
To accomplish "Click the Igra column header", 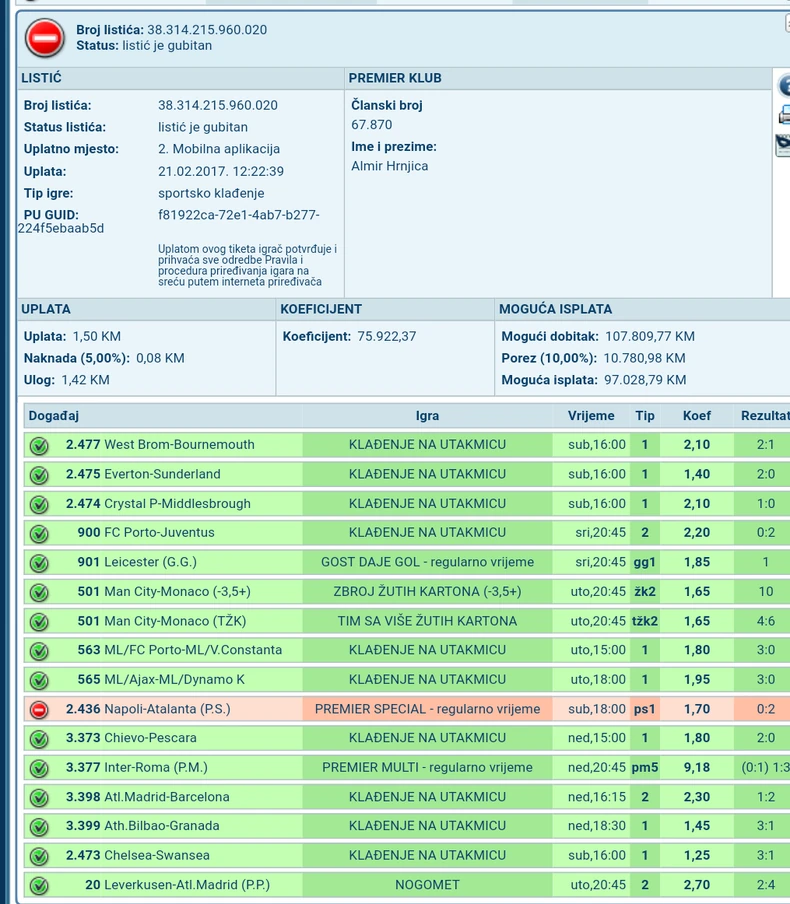I will click(x=427, y=416).
